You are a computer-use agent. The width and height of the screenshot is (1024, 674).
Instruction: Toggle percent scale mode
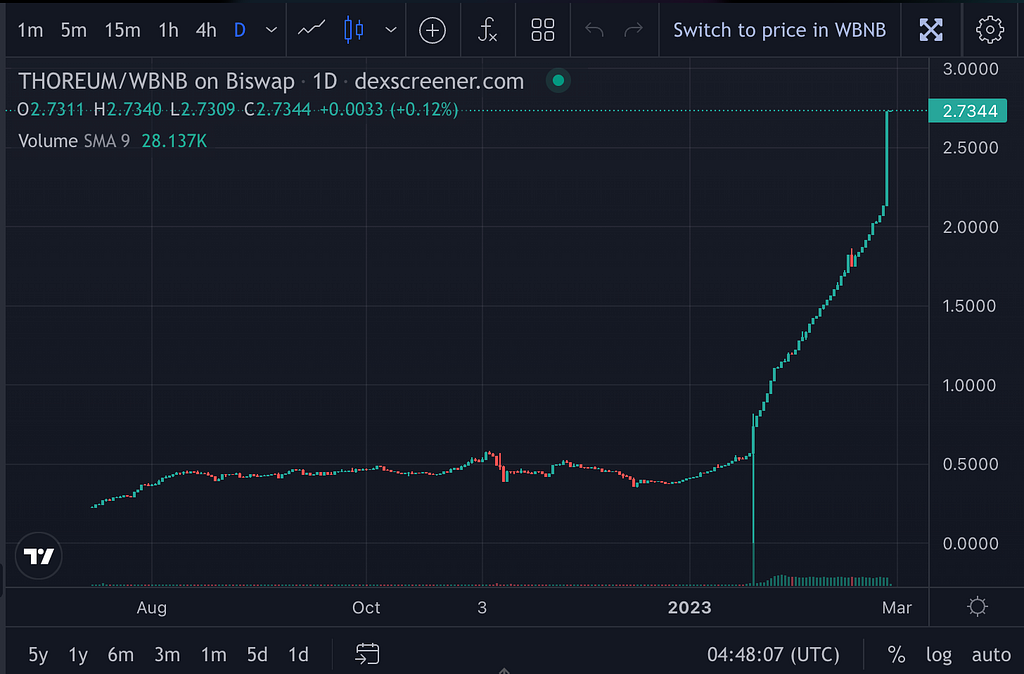896,654
